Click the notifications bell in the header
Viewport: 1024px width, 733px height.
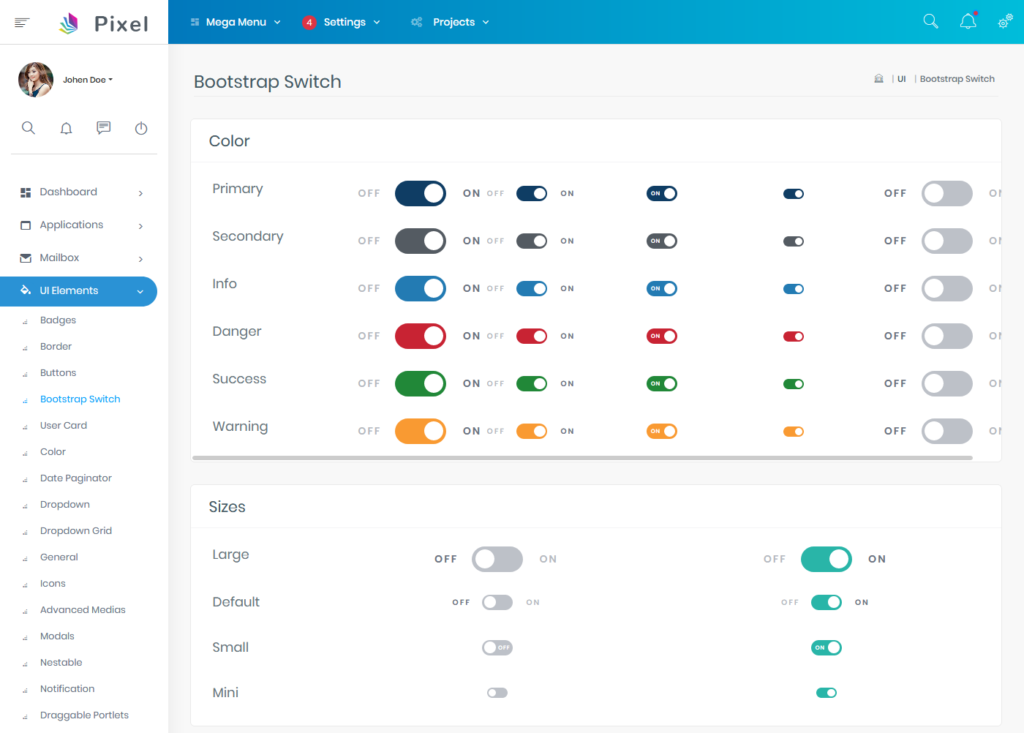point(967,21)
